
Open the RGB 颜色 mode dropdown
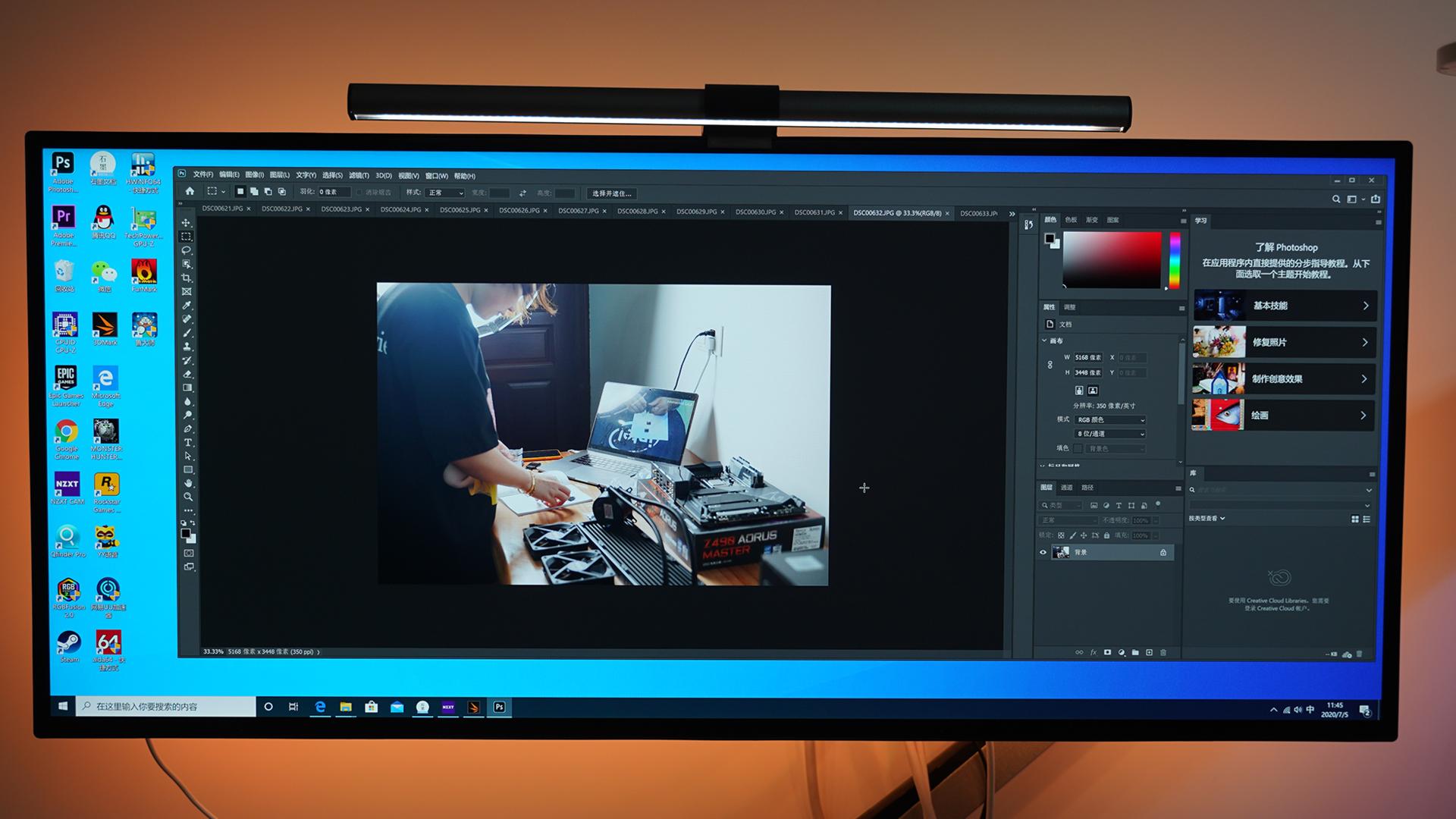1110,419
